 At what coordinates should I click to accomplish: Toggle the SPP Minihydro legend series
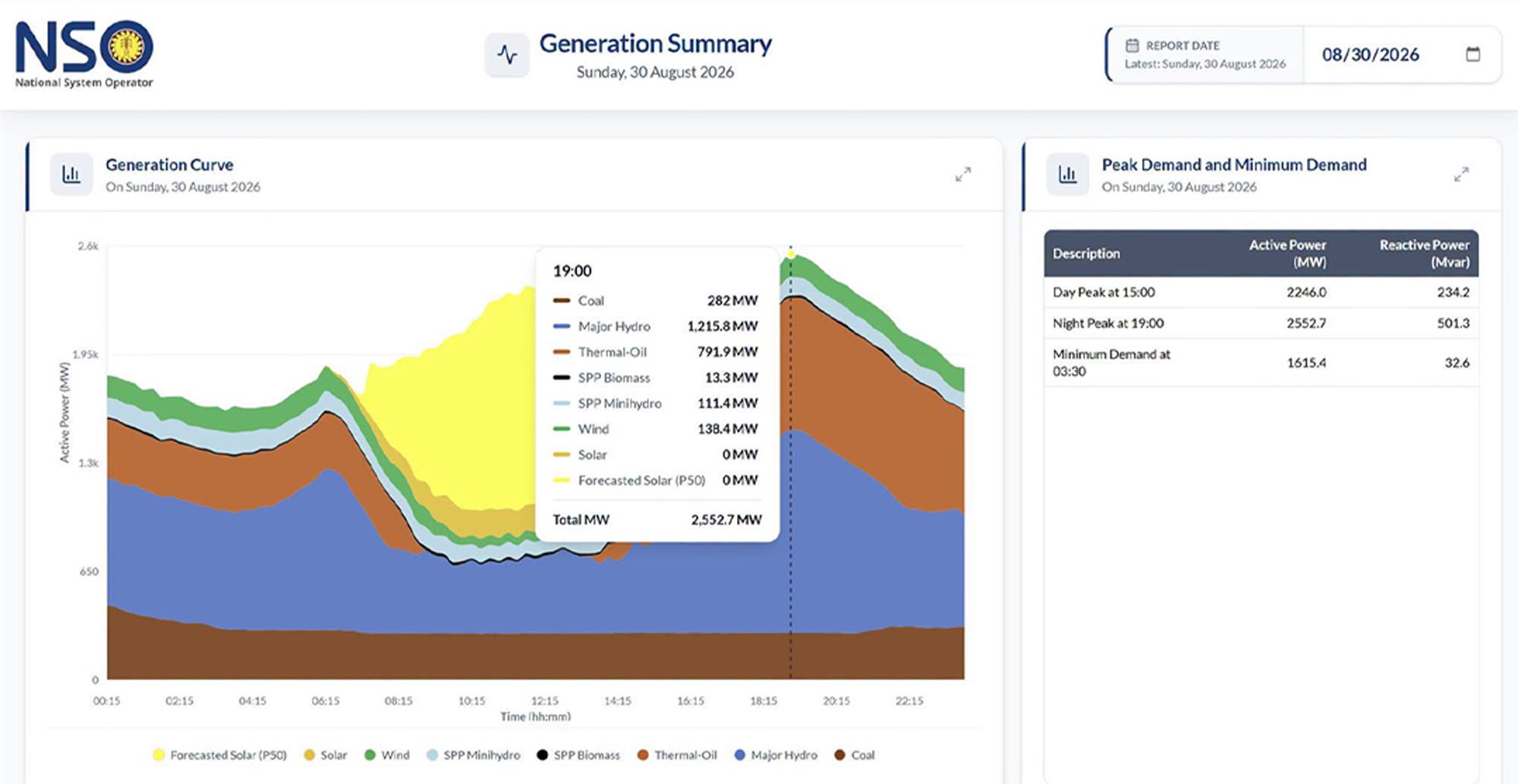click(x=474, y=755)
